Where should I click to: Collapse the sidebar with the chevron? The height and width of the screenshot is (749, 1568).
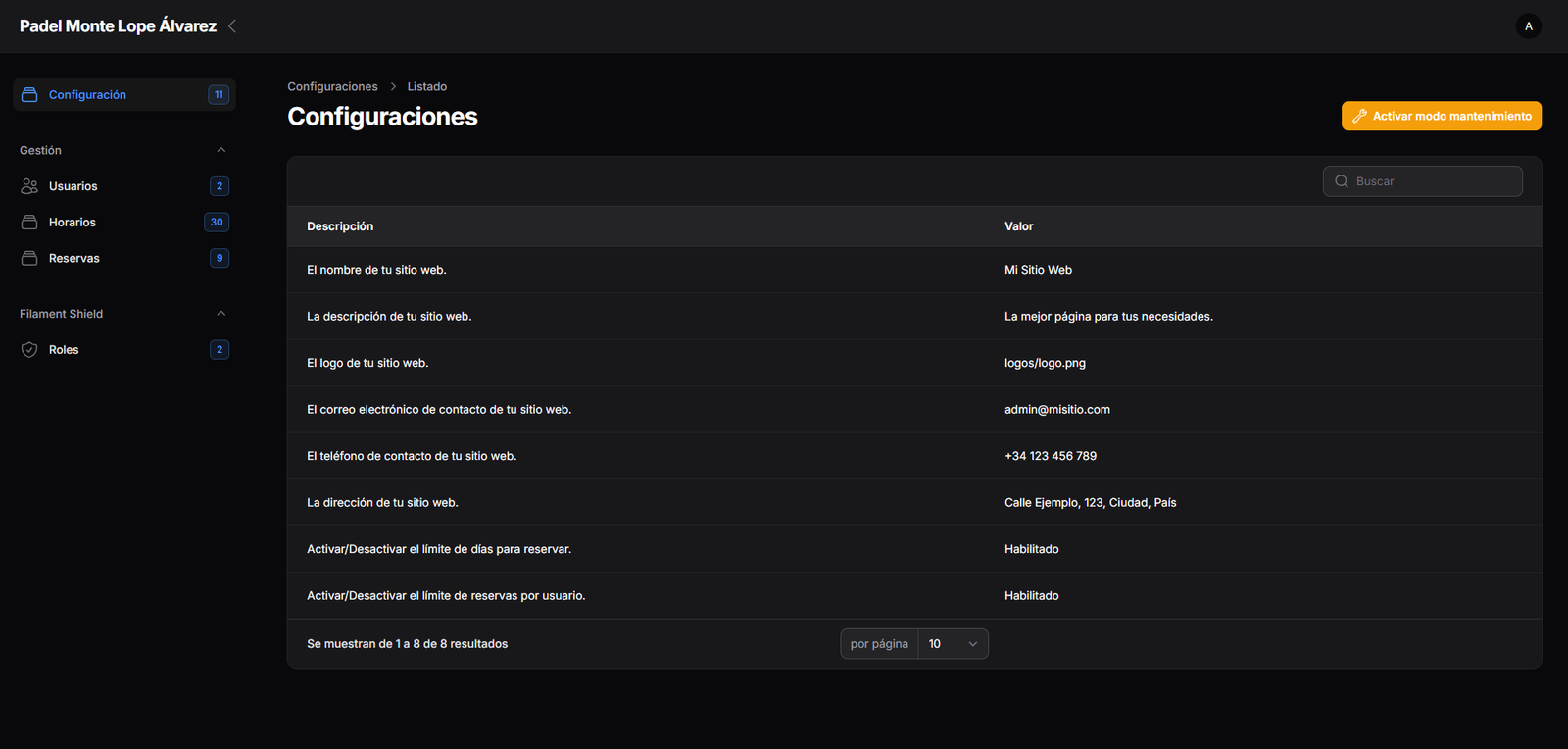pyautogui.click(x=232, y=26)
